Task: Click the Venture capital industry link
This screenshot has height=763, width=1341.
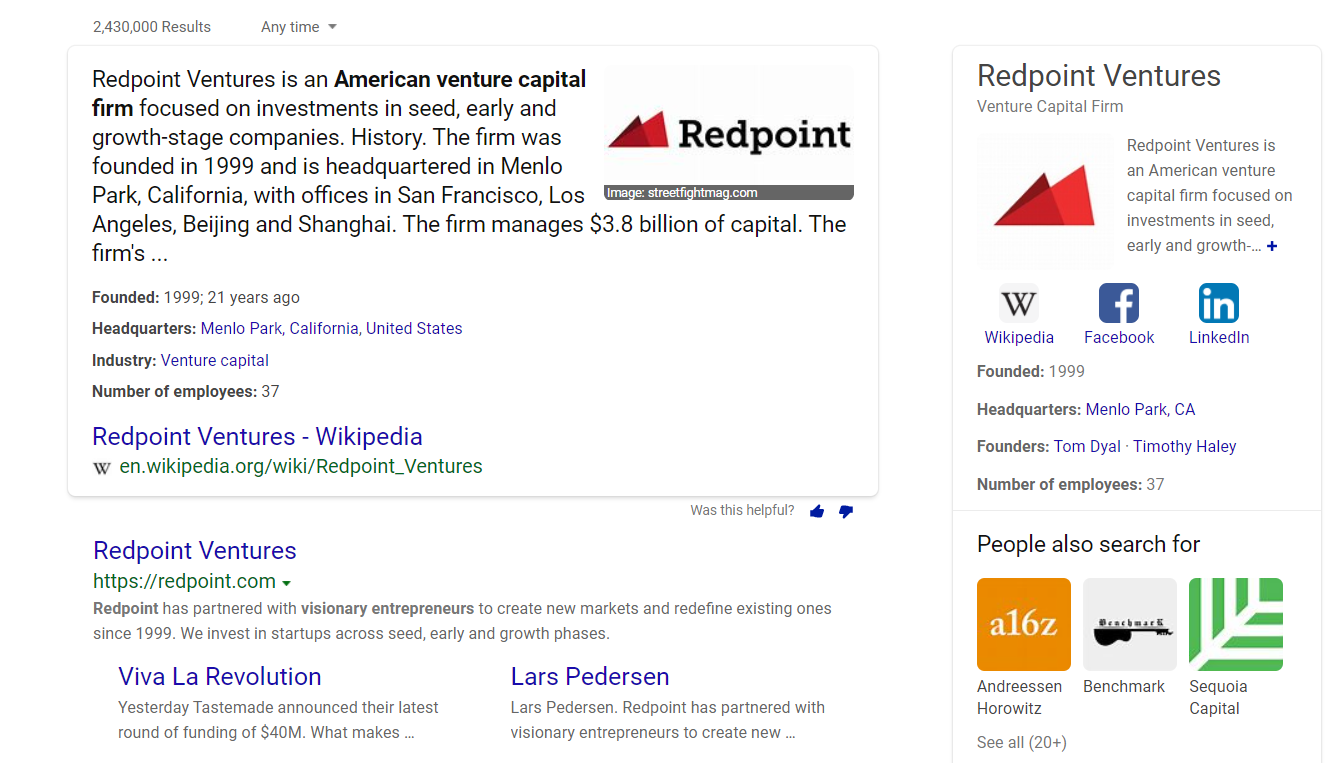Action: pos(215,360)
